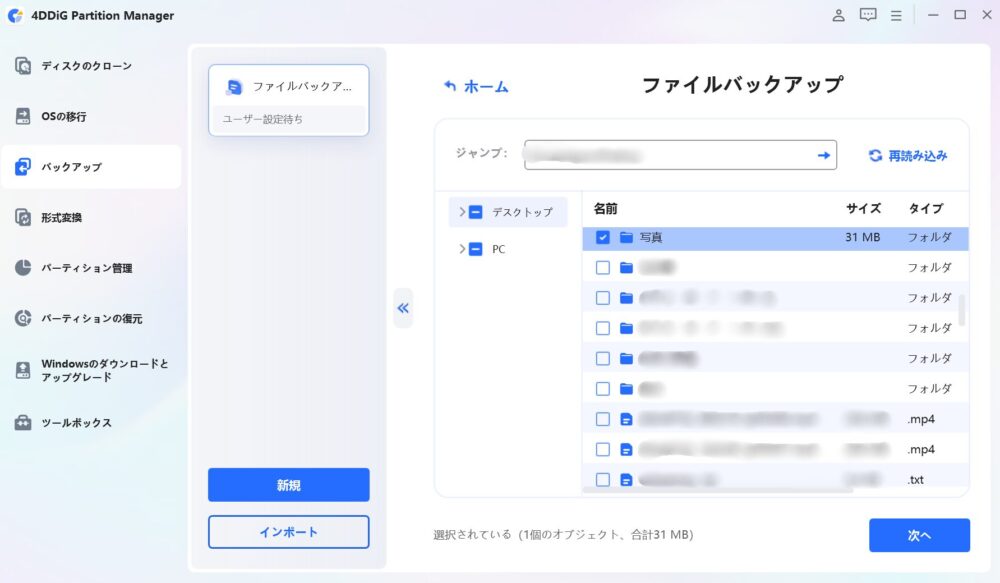
Task: Check the first .mp4 file checkbox
Action: point(603,419)
